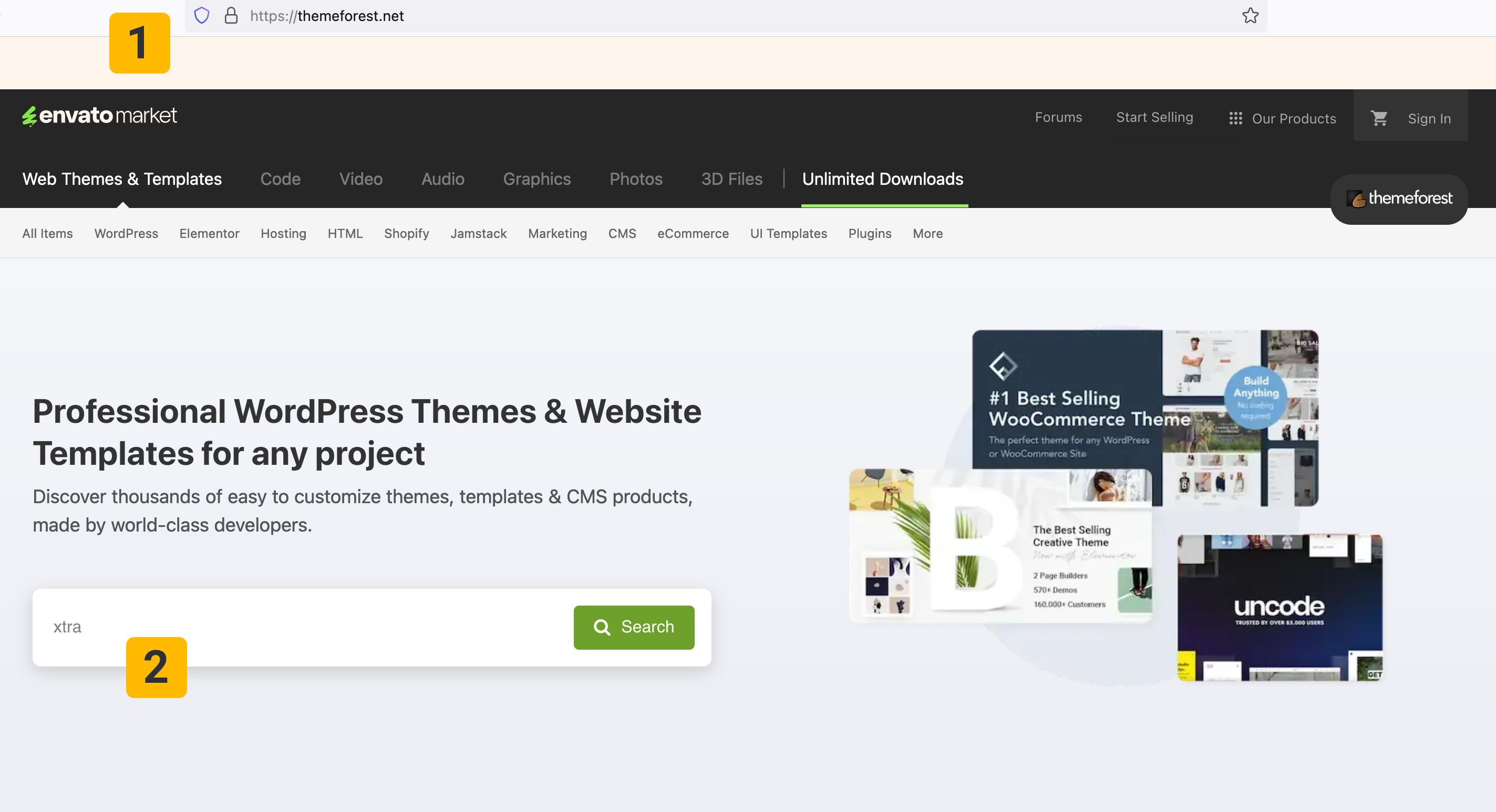Click the Sign In link
Image resolution: width=1496 pixels, height=812 pixels.
1429,118
